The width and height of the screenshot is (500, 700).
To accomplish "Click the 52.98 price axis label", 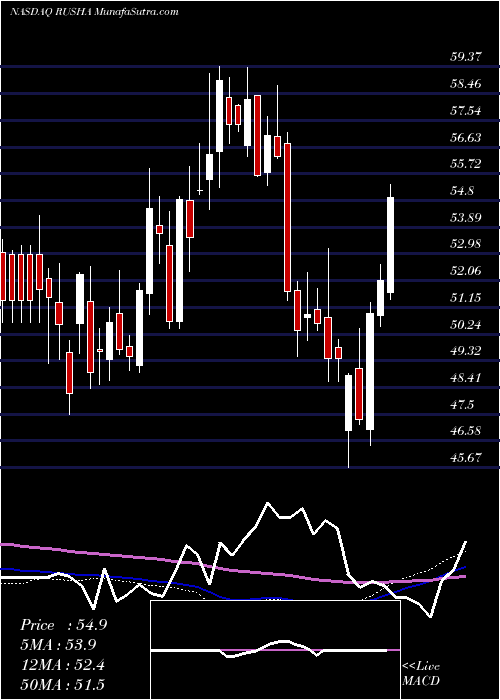I will pyautogui.click(x=465, y=244).
